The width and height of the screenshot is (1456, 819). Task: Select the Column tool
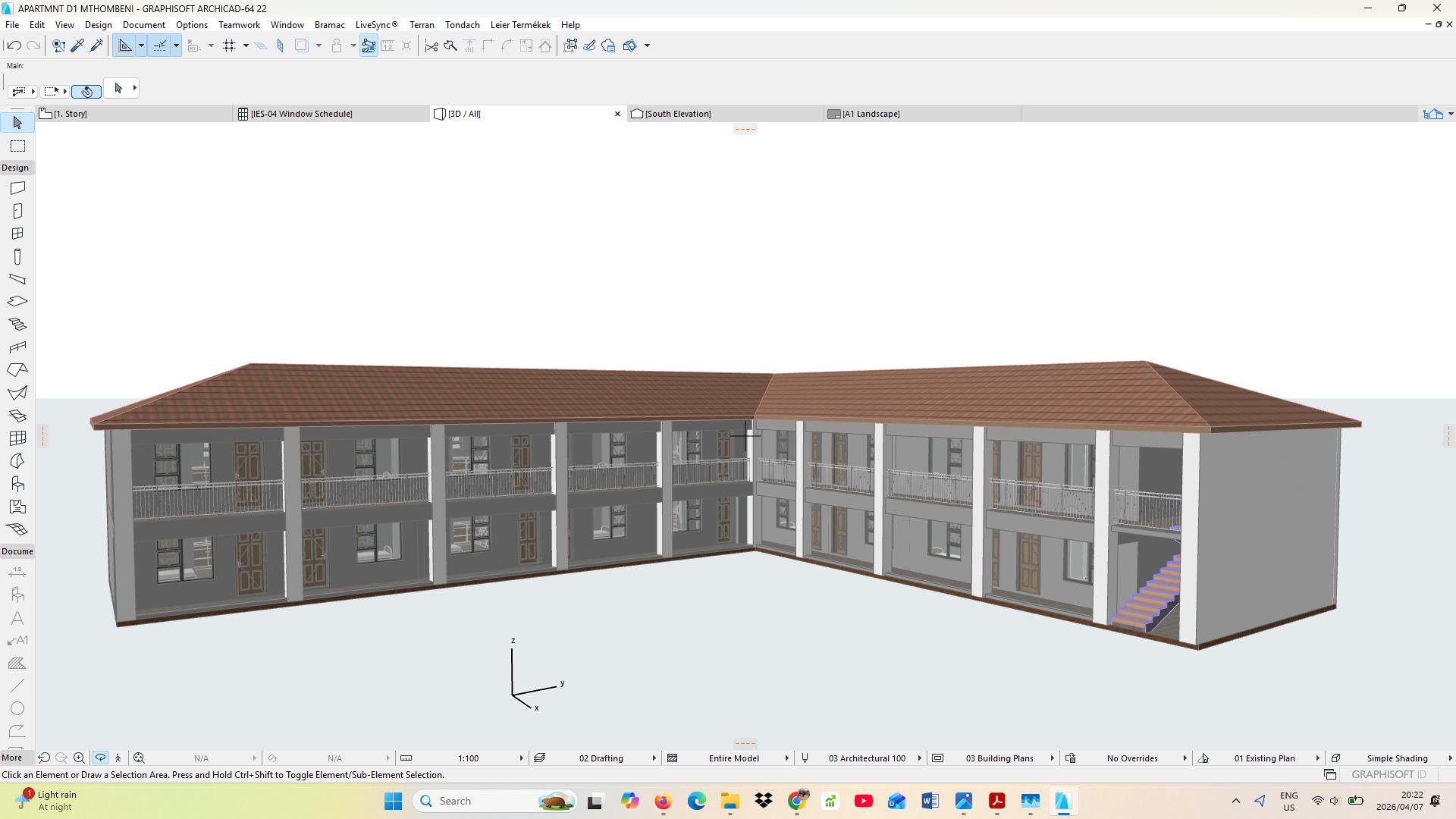(x=17, y=257)
